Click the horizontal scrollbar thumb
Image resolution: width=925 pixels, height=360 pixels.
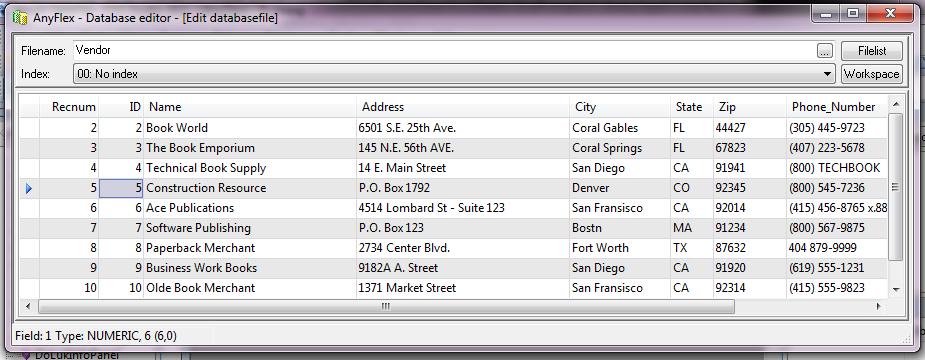(386, 306)
